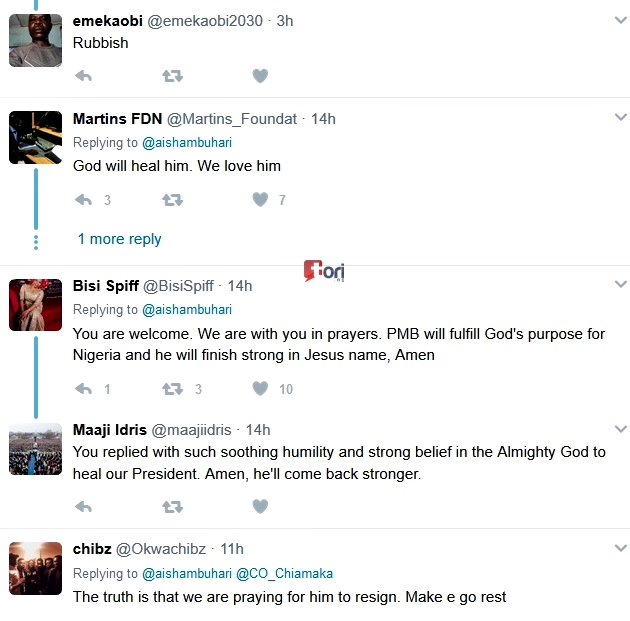Show "1 more reply" in thread

(119, 239)
